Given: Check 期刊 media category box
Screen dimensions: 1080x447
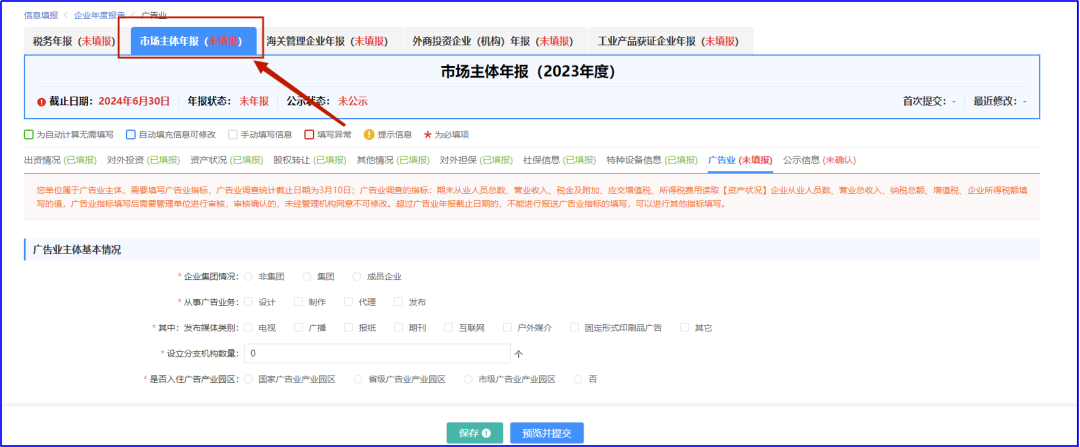Looking at the screenshot, I should point(398,328).
